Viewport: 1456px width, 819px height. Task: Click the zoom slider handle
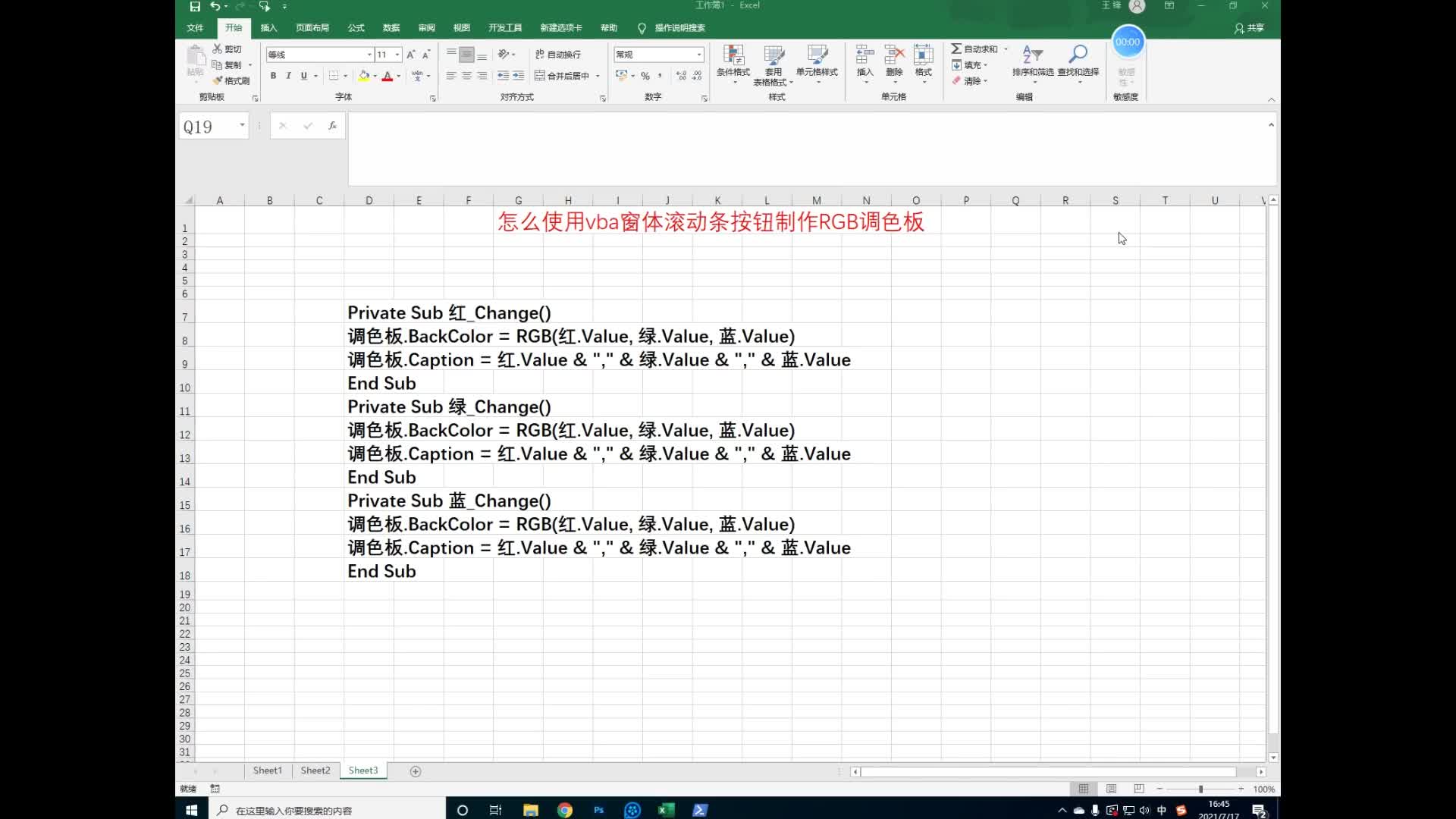[1200, 789]
